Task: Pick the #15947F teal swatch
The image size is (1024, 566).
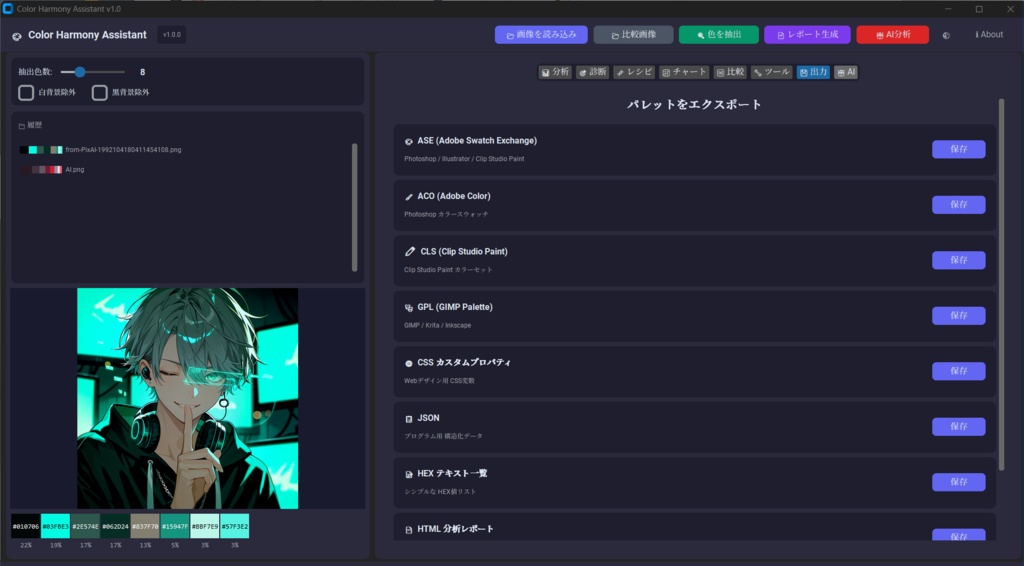Action: [x=174, y=526]
